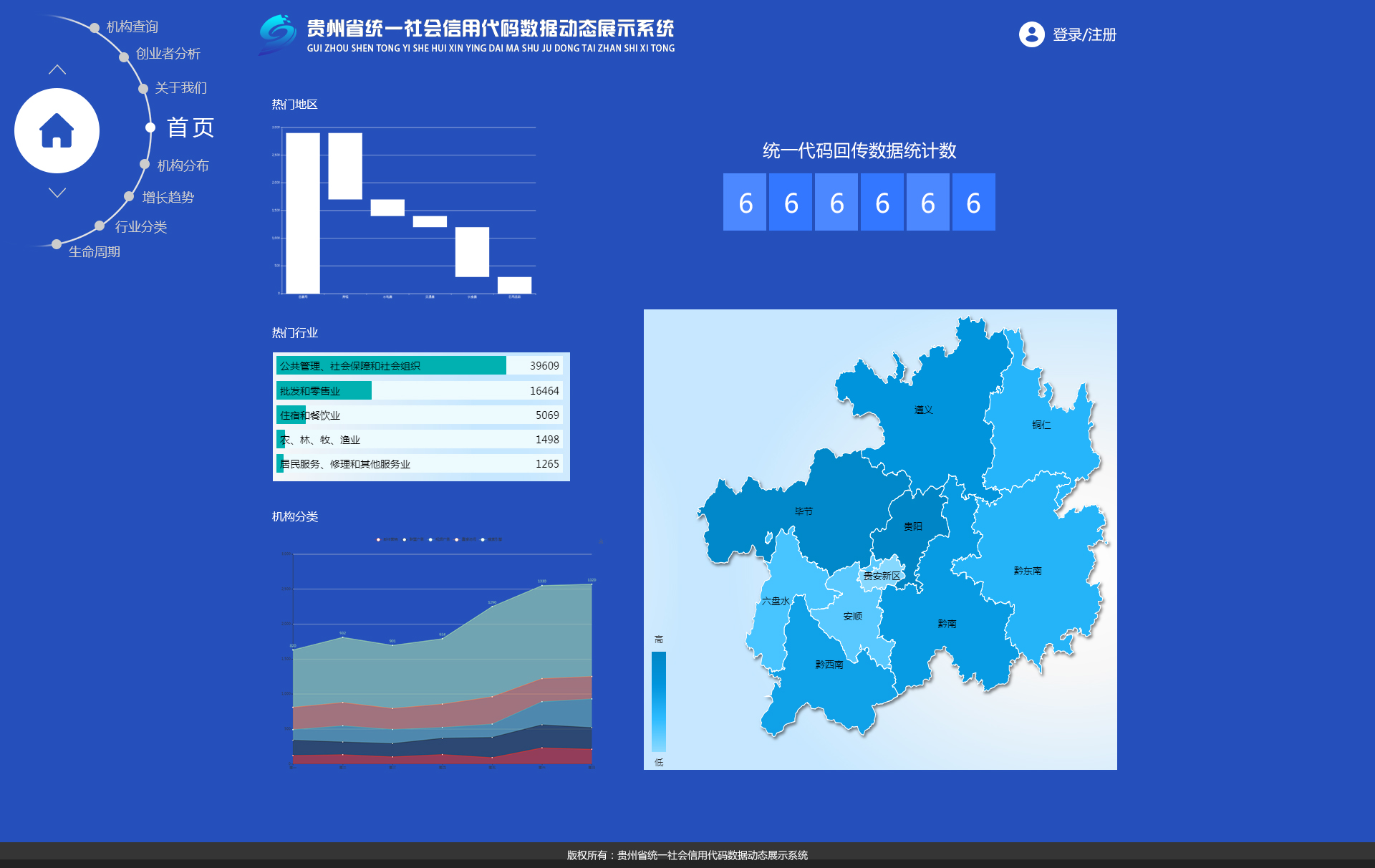Toggle the 搜索引擎 legend series
The image size is (1375, 868).
[491, 539]
